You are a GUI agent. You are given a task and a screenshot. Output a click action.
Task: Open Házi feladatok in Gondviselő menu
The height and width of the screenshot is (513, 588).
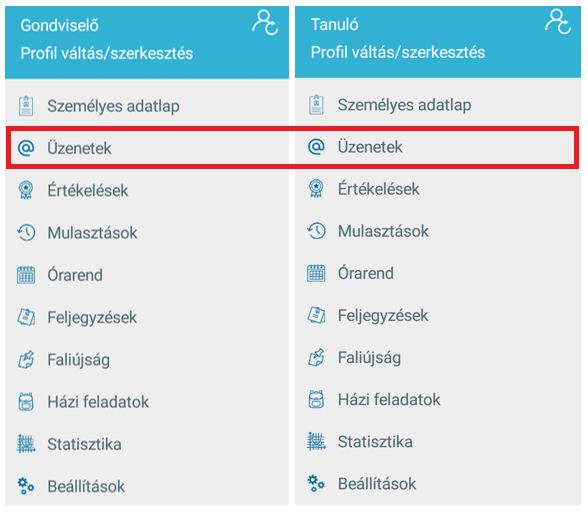click(x=147, y=402)
